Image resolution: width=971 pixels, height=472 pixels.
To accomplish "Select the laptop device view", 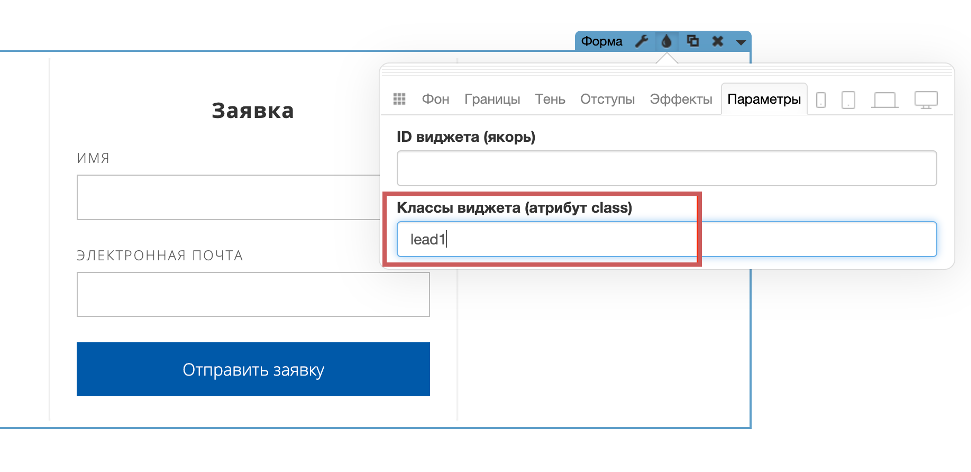I will click(x=885, y=100).
